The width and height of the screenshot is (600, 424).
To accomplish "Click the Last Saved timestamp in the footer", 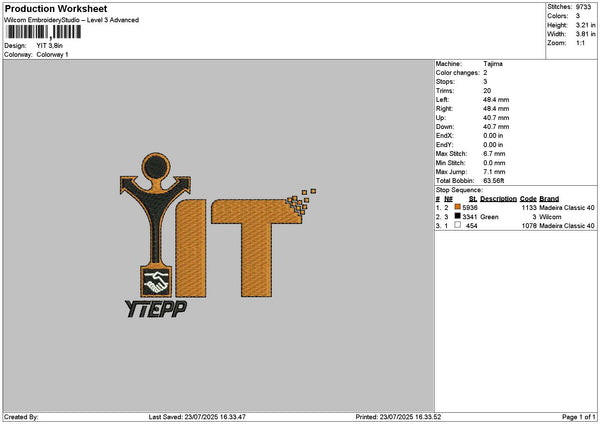I will (197, 417).
